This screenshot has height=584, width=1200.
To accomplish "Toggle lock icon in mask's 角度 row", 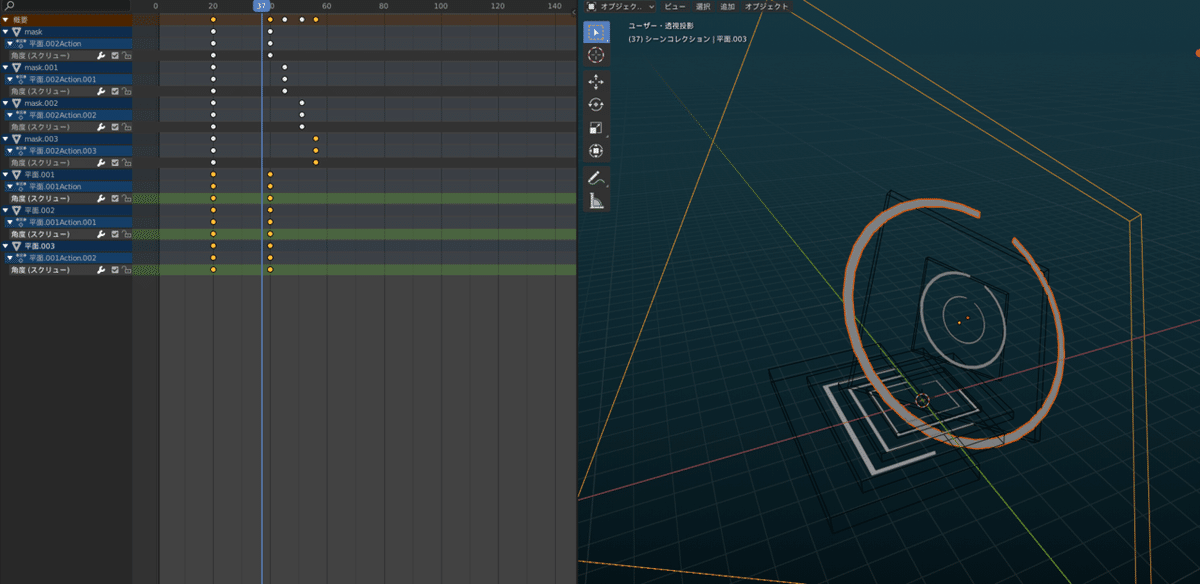I will [x=127, y=56].
